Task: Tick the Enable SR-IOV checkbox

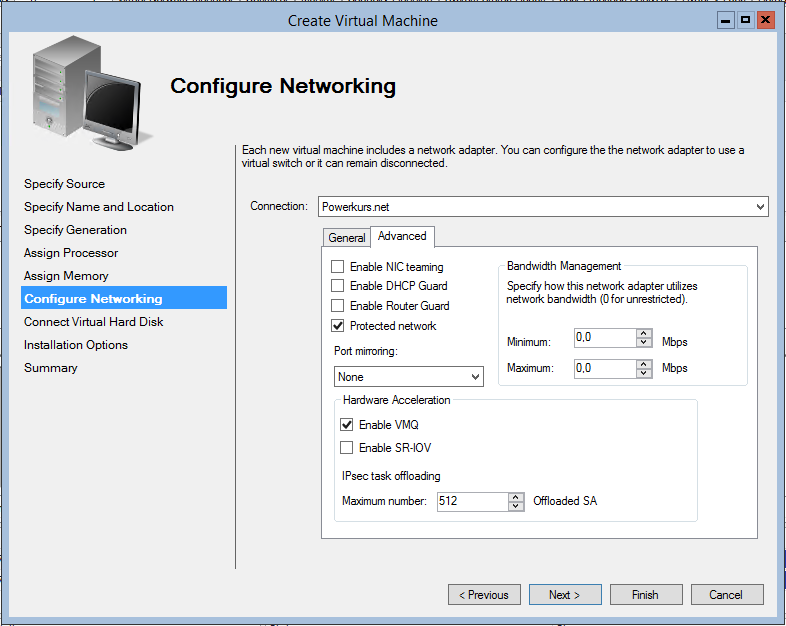Action: (x=346, y=447)
